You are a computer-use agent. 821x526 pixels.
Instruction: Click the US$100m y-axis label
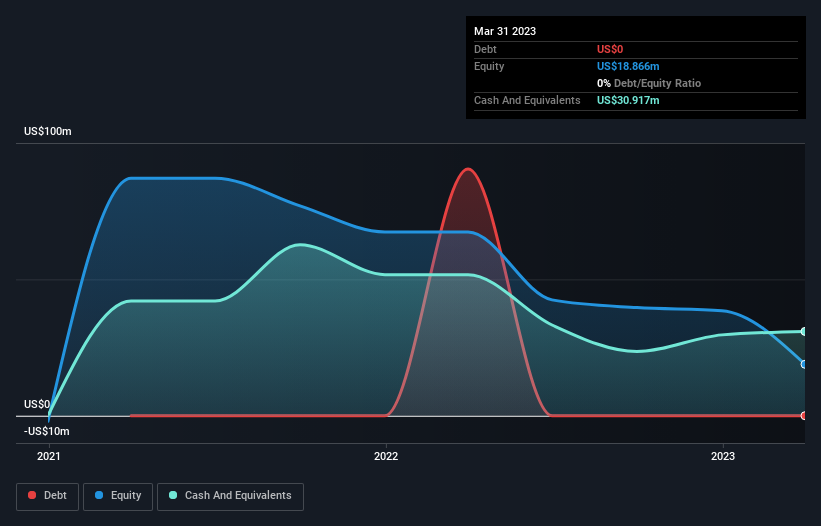48,131
